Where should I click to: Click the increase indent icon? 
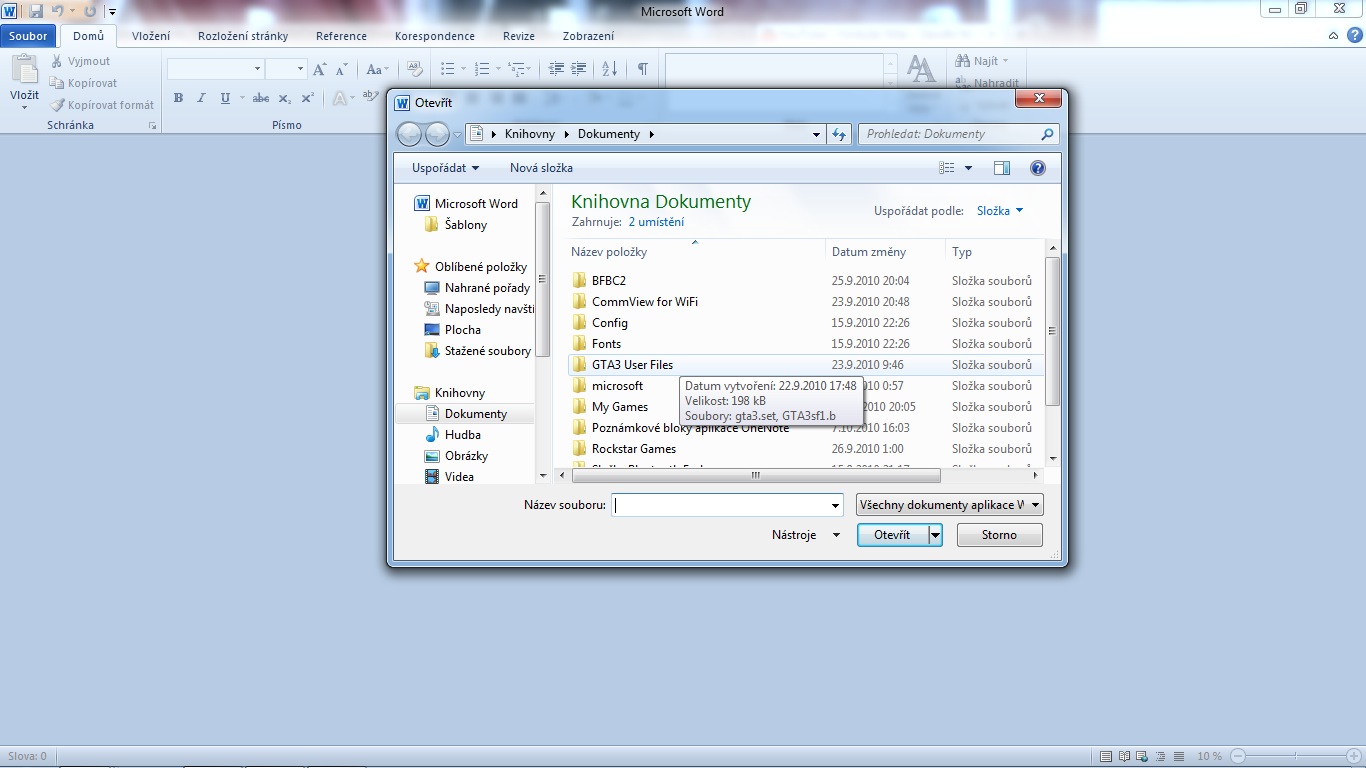[579, 69]
